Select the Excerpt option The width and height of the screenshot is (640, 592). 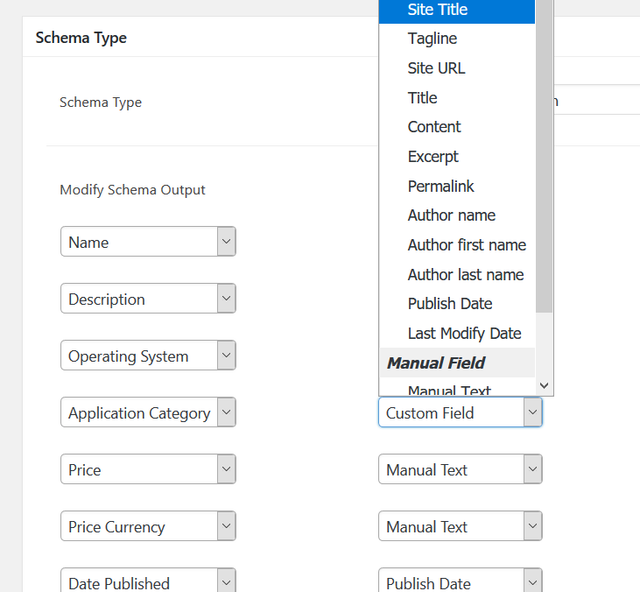click(457, 156)
